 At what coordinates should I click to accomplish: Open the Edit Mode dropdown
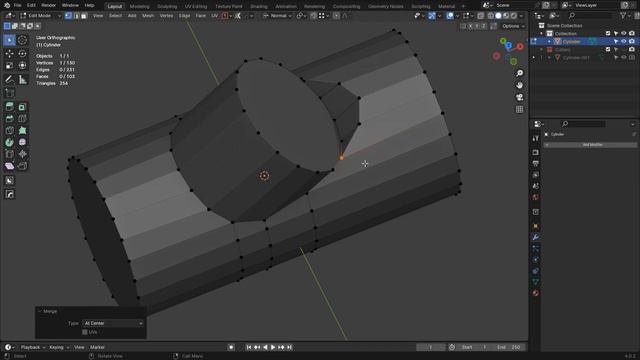tap(40, 16)
